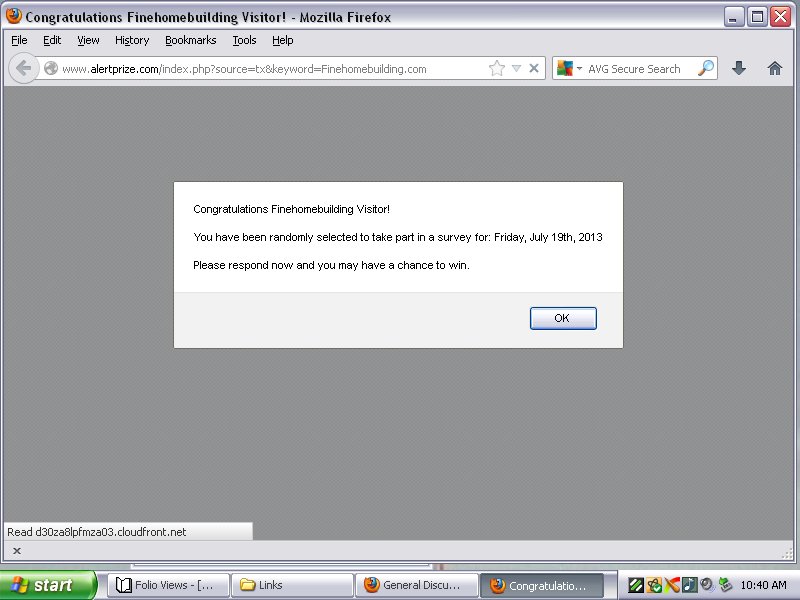Click the alertprize.com address bar
This screenshot has width=800, height=600.
(270, 69)
